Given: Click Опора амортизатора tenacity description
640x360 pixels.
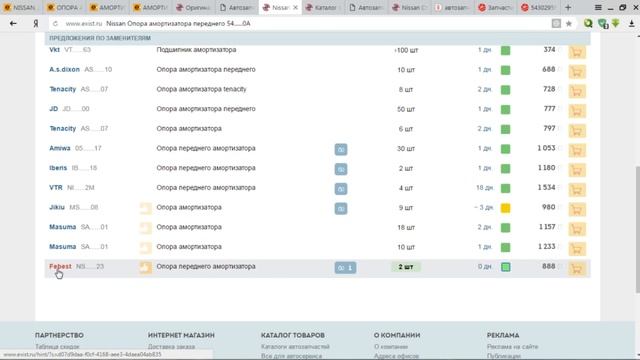Looking at the screenshot, I should 202,89.
